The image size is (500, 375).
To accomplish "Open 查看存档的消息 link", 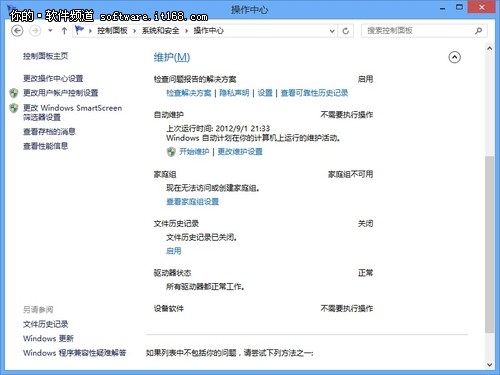I will [49, 132].
